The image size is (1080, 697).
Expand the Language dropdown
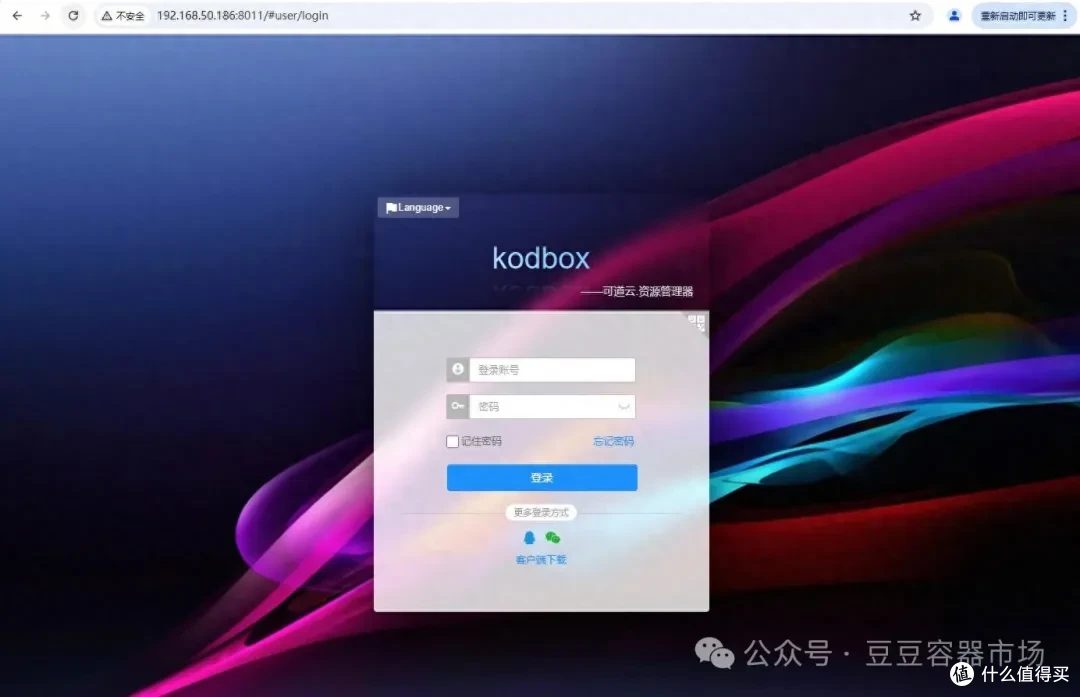point(418,208)
